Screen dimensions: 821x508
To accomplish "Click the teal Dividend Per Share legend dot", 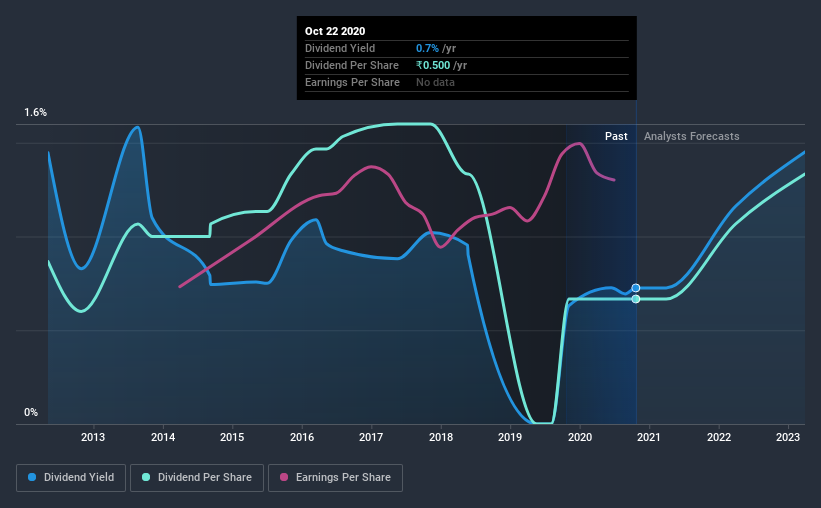I will (x=146, y=477).
